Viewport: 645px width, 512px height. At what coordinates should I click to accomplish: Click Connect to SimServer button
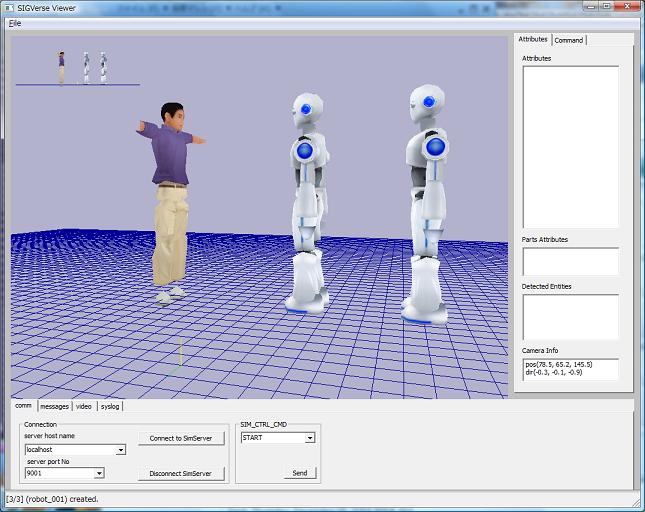(x=181, y=438)
